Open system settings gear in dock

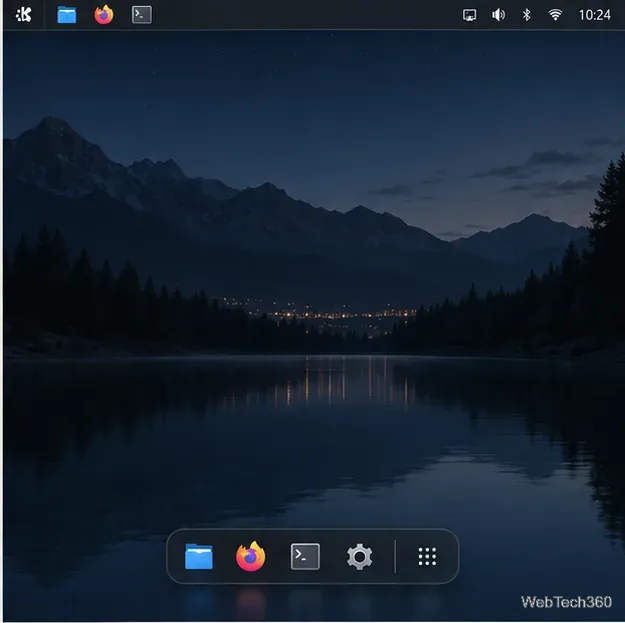(x=359, y=556)
